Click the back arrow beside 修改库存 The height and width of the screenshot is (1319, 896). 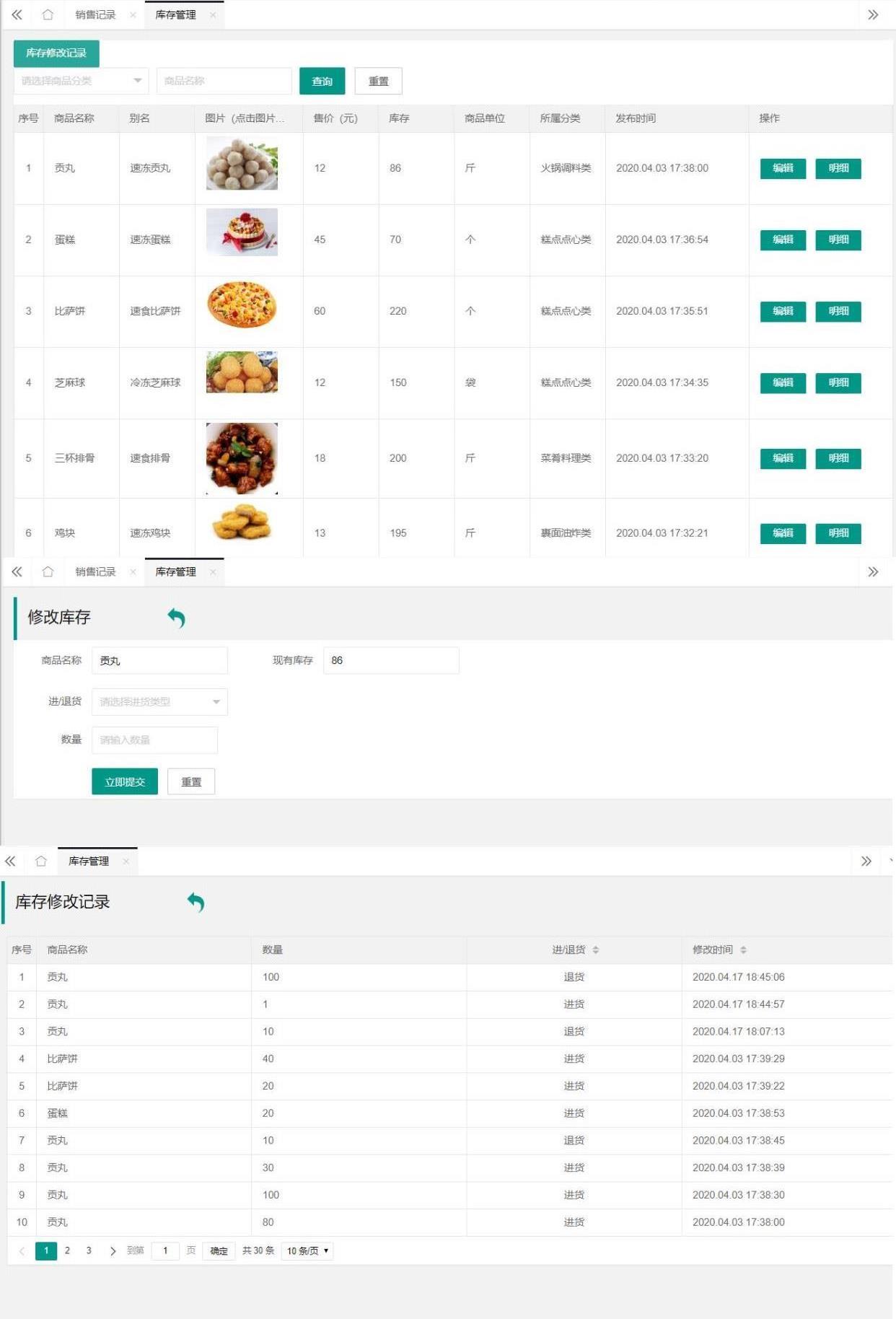[177, 618]
